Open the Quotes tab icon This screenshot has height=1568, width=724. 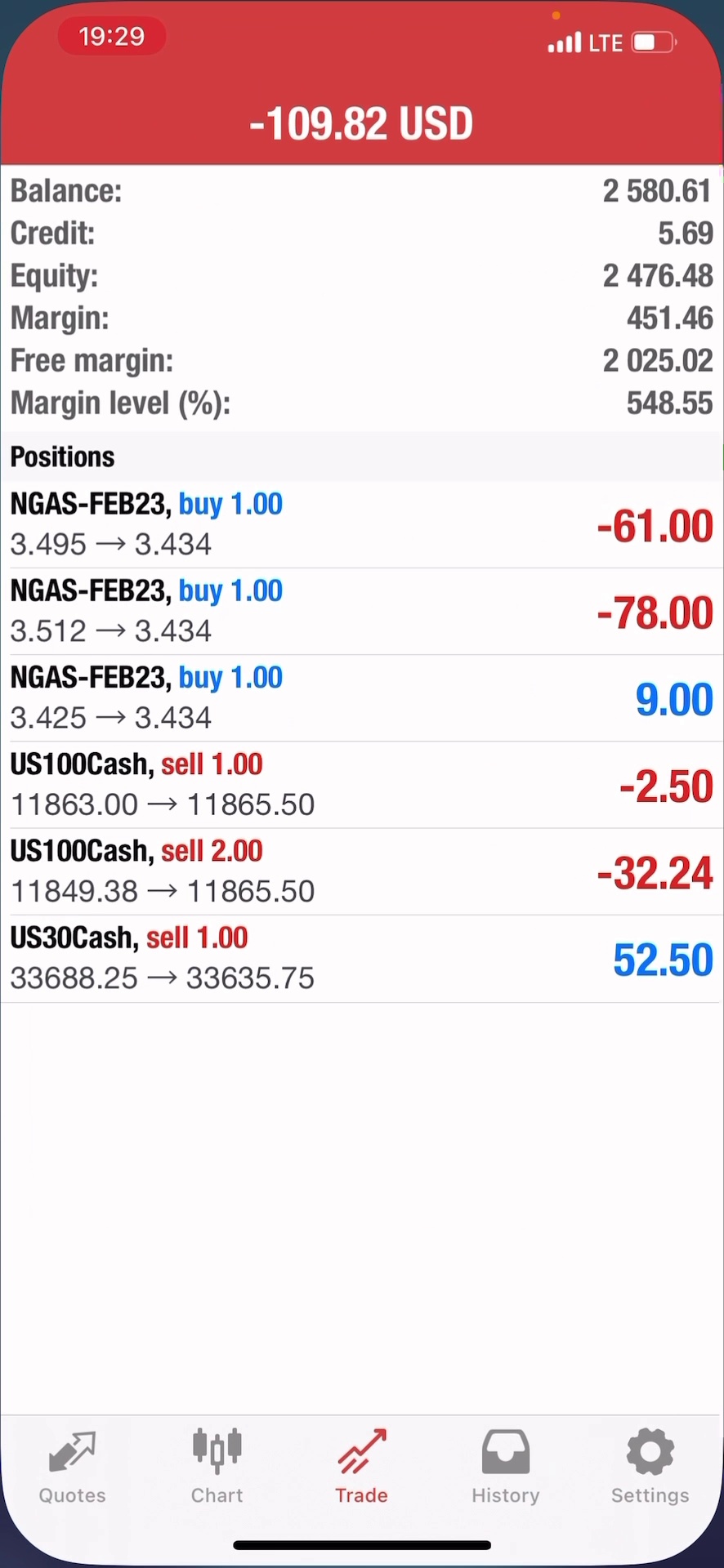point(73,1453)
